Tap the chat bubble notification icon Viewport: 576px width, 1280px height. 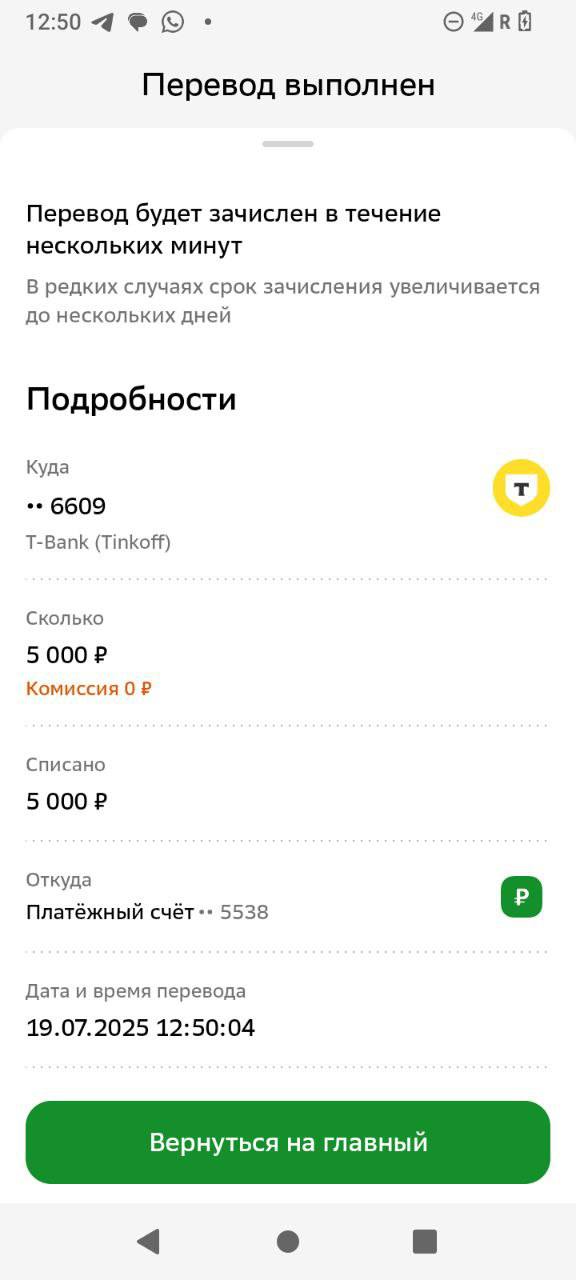point(138,22)
